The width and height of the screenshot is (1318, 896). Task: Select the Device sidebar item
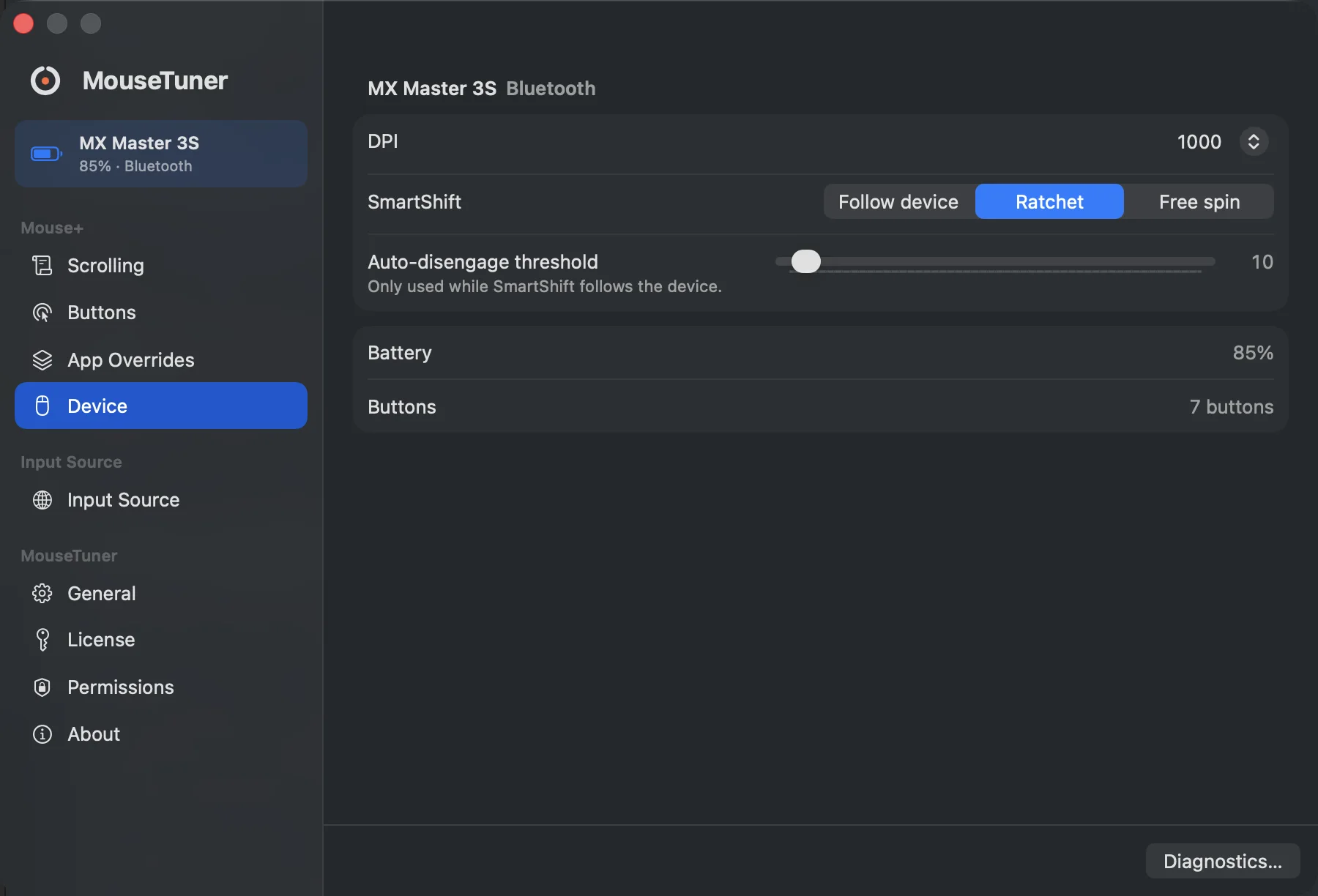161,406
